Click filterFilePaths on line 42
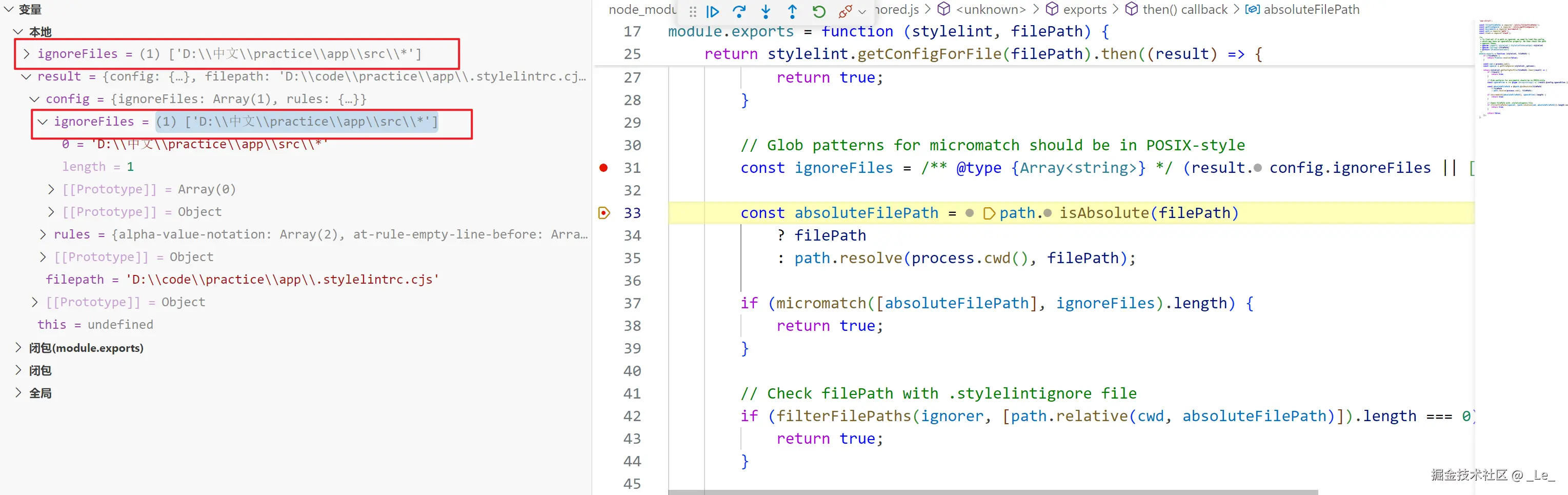1568x495 pixels. (x=843, y=416)
